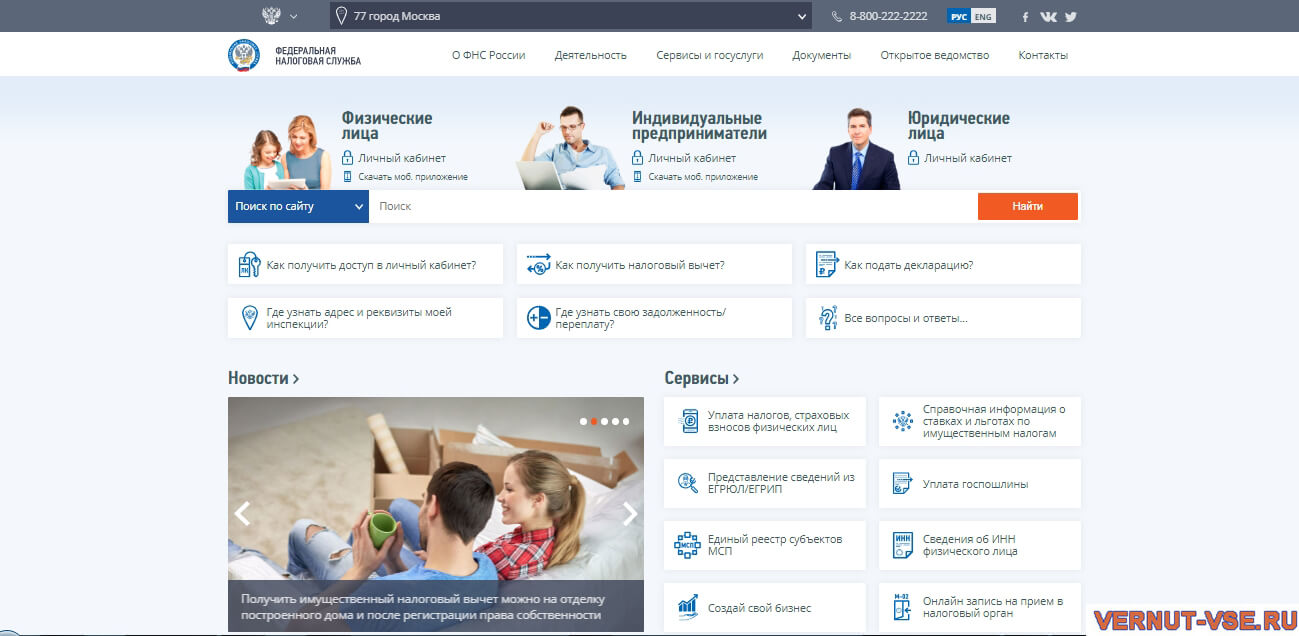Image resolution: width=1299 pixels, height=636 pixels.
Task: Click the inspection address pin icon
Action: [x=249, y=319]
